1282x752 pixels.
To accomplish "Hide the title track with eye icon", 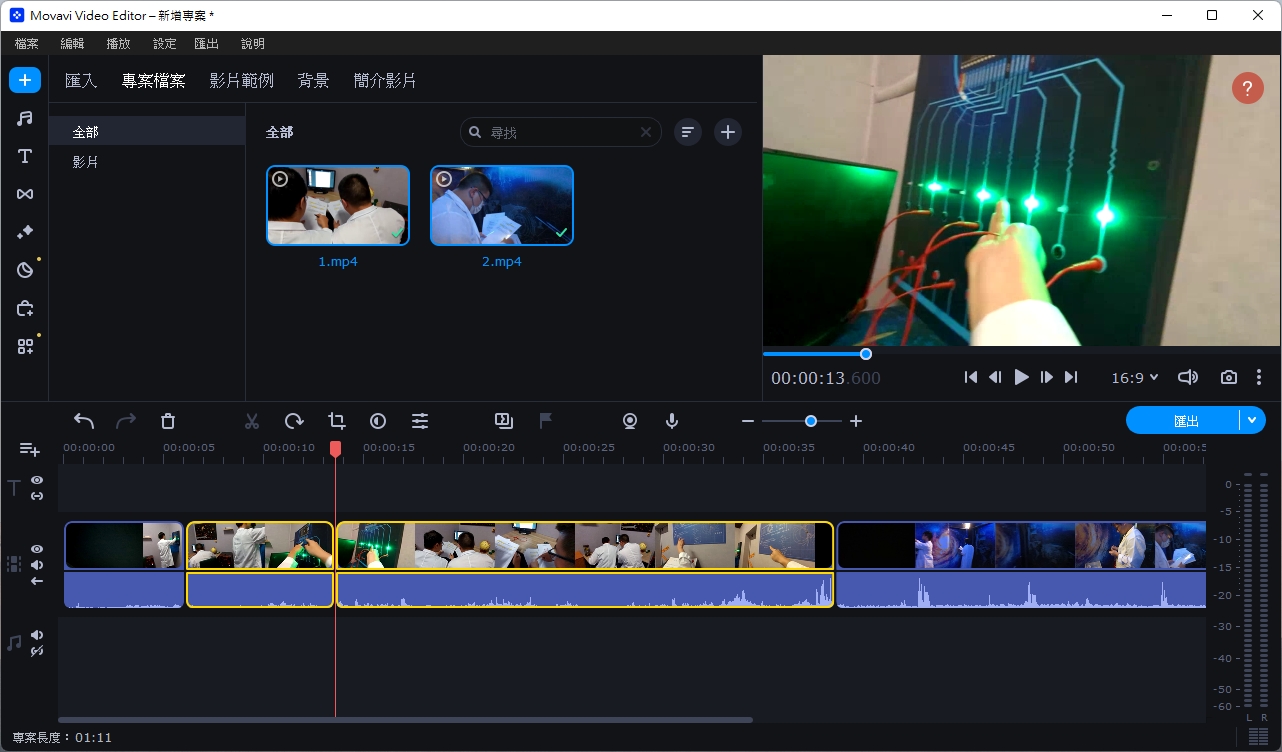I will click(37, 480).
